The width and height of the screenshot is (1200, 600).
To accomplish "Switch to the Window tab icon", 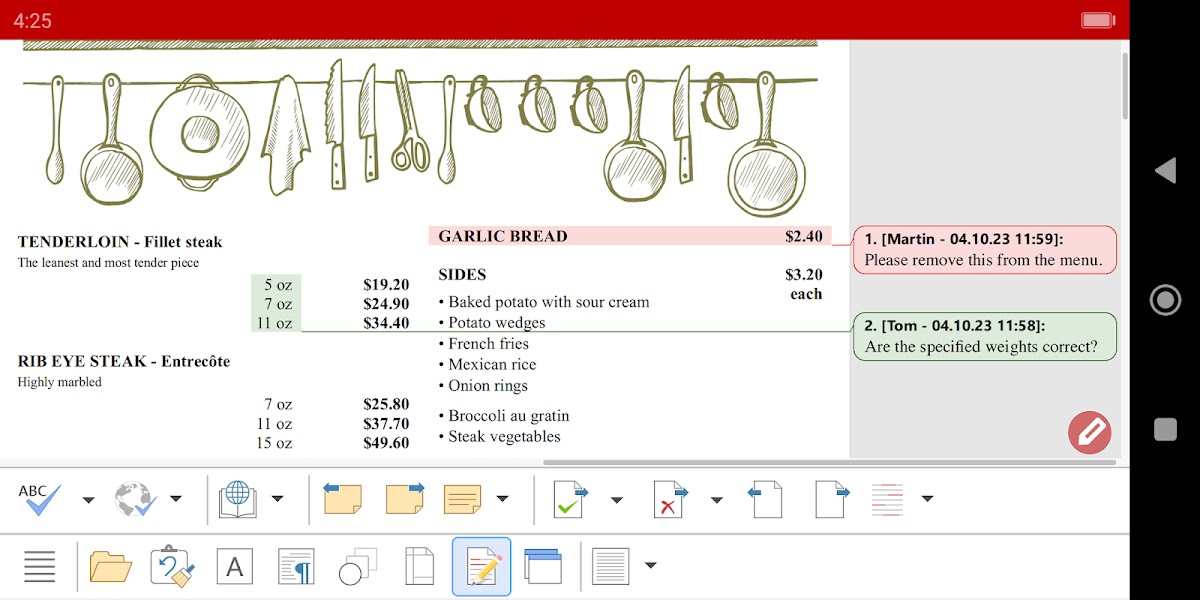I will click(543, 566).
